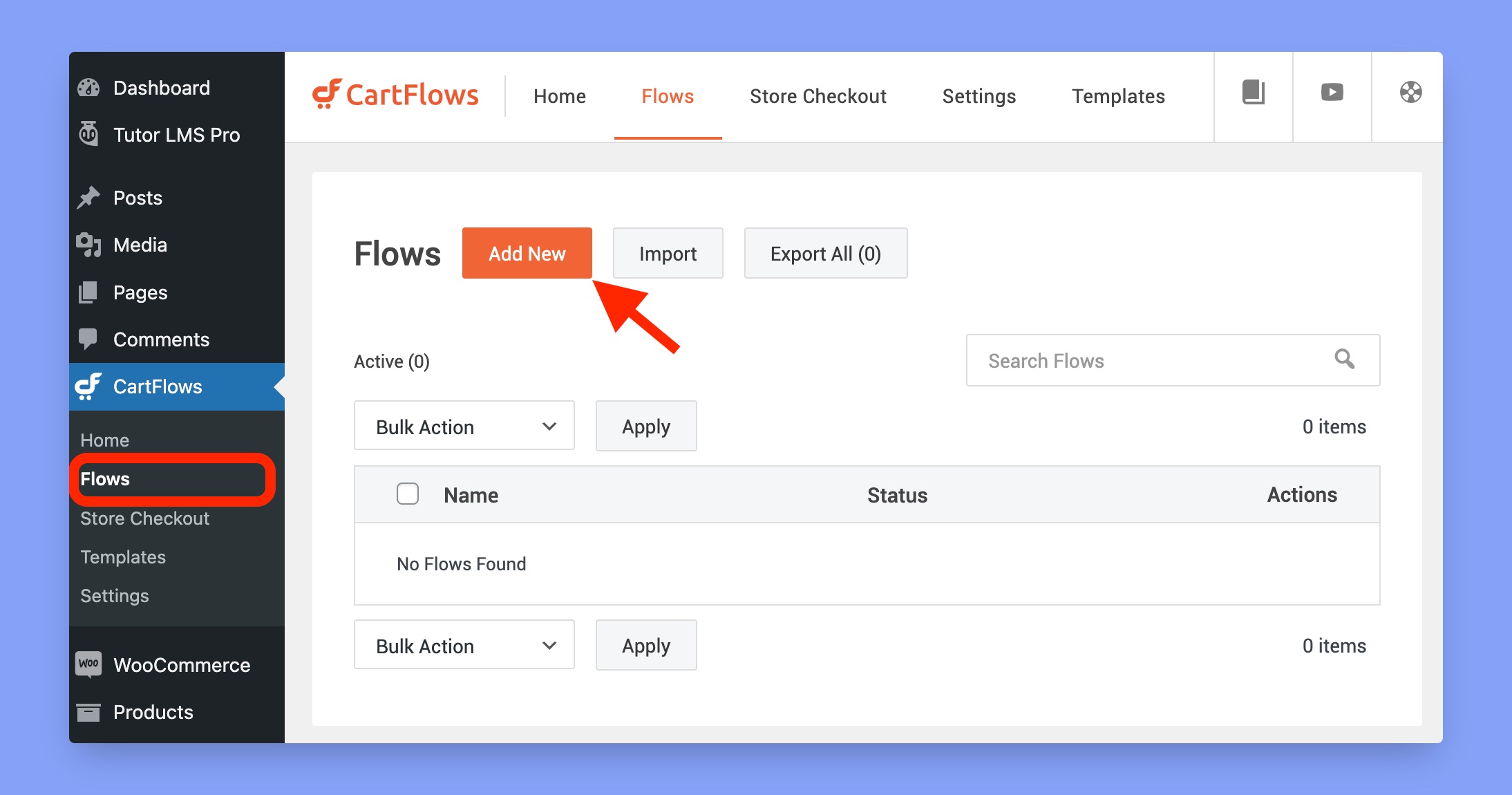Click the WooCommerce woo icon
This screenshot has width=1512, height=795.
pyautogui.click(x=88, y=664)
